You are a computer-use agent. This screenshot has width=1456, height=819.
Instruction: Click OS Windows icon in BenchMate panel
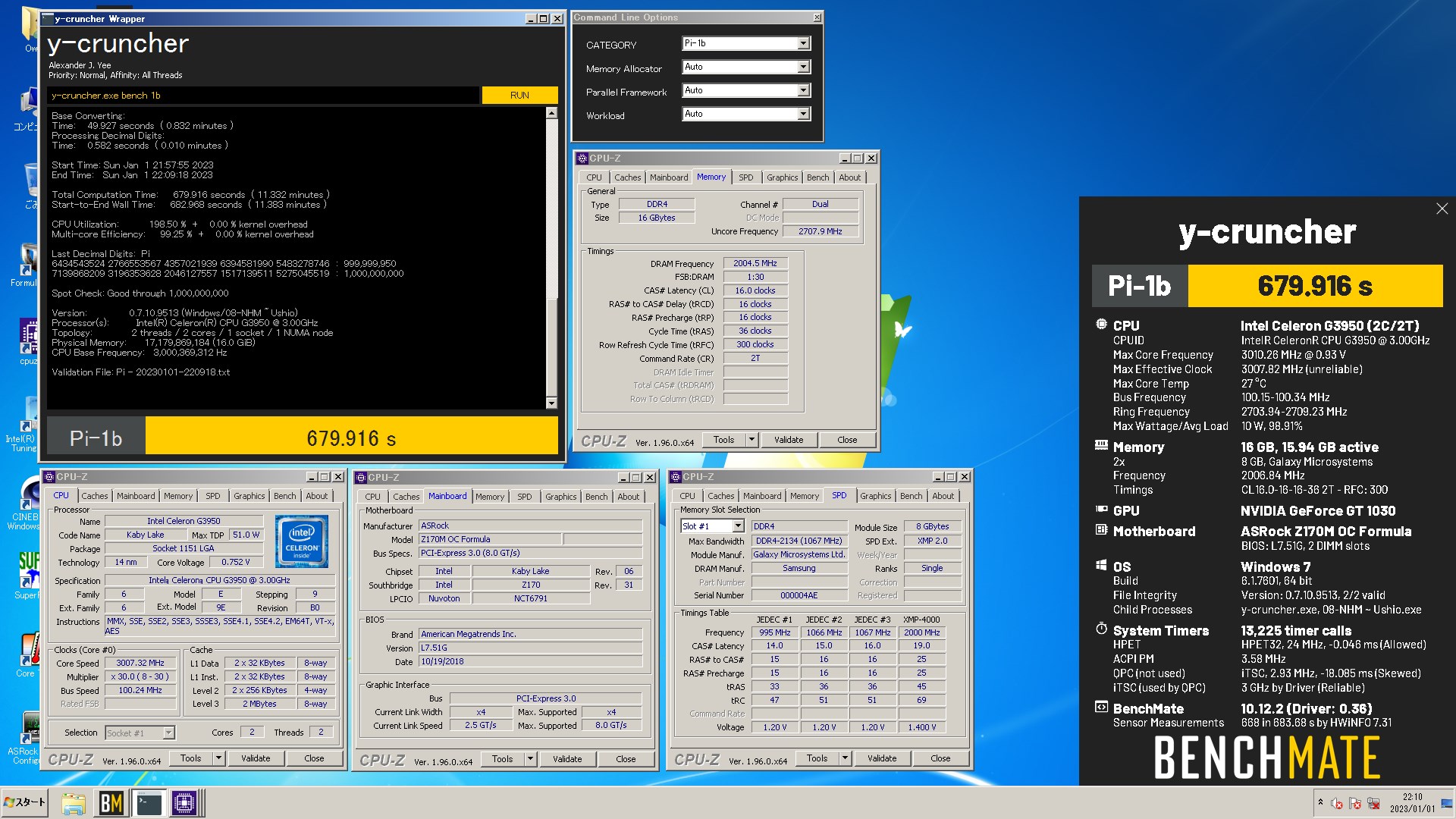click(x=1101, y=566)
